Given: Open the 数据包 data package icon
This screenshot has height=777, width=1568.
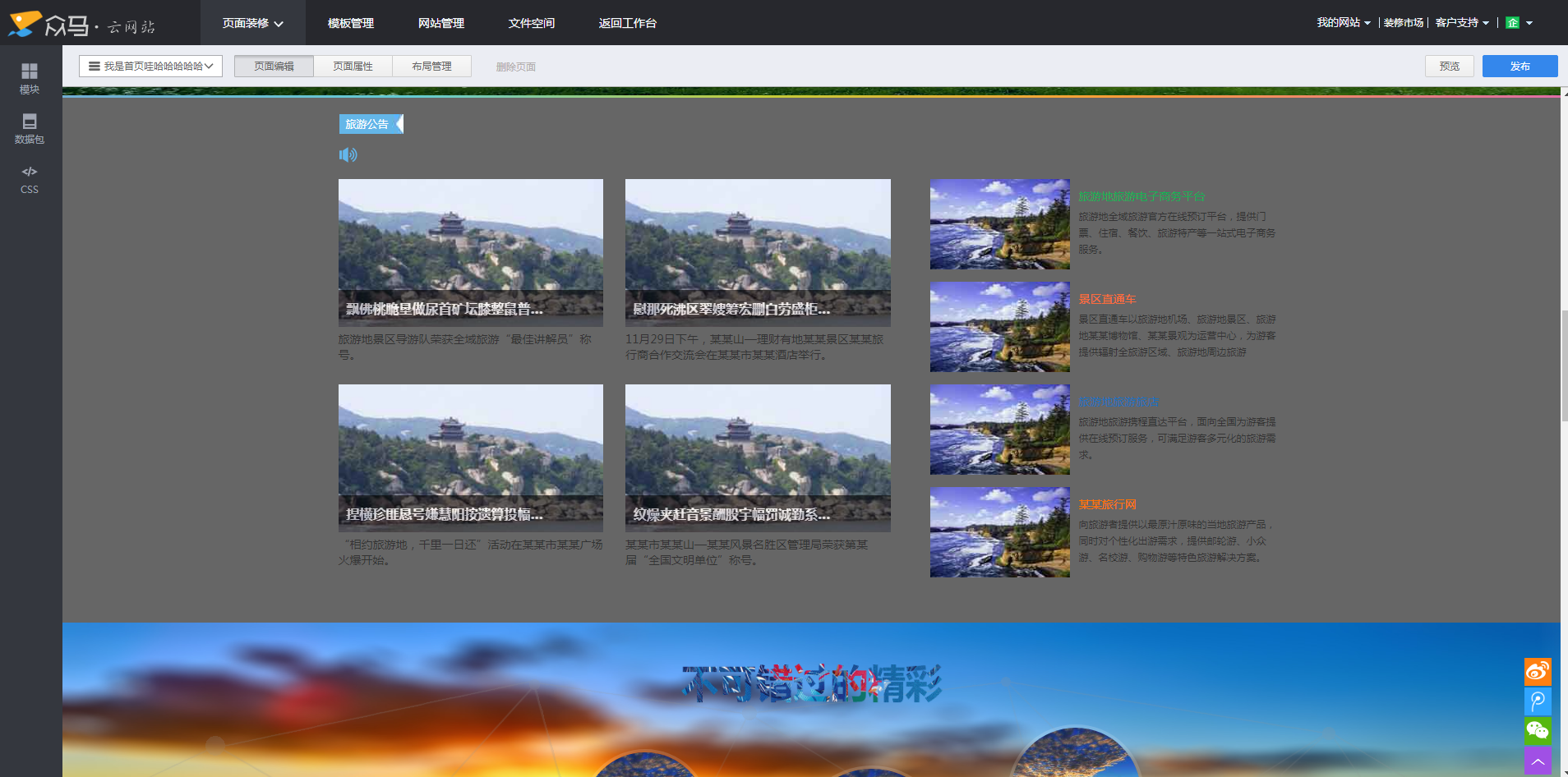Looking at the screenshot, I should (30, 129).
